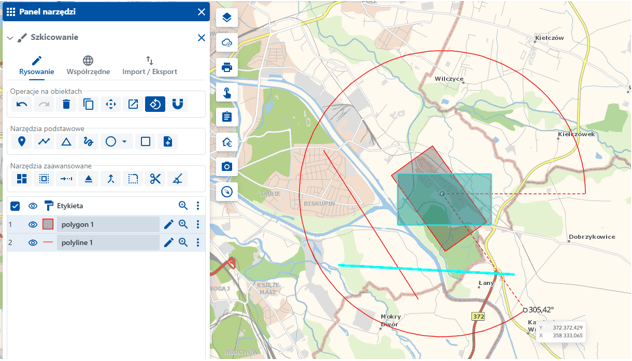Click the camera snapshot map button
Viewport: 632px width, 361px height.
click(227, 166)
